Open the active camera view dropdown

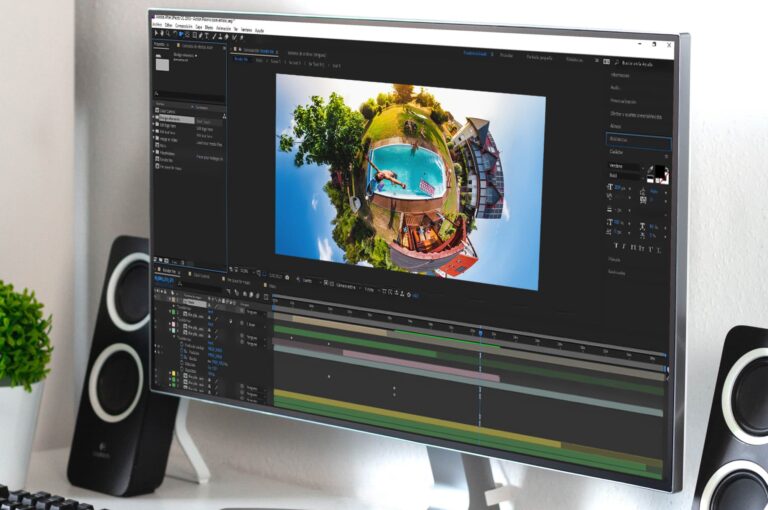tap(348, 287)
